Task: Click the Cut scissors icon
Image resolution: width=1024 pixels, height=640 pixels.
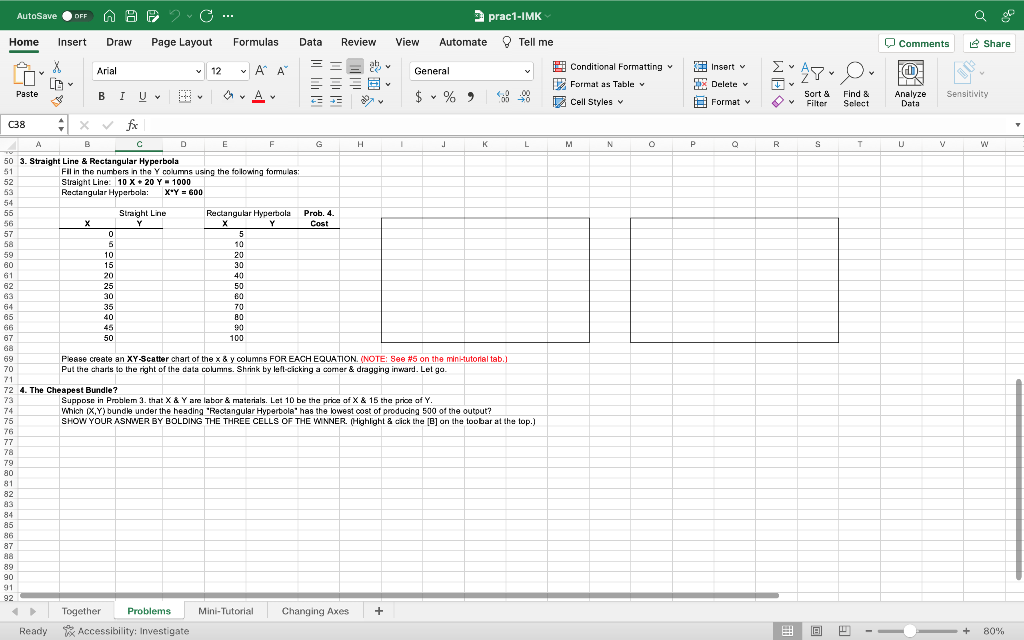Action: [x=57, y=67]
